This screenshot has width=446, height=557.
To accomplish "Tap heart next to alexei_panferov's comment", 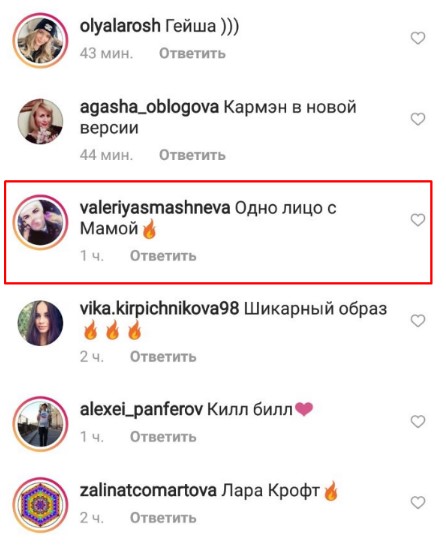I will click(x=418, y=422).
